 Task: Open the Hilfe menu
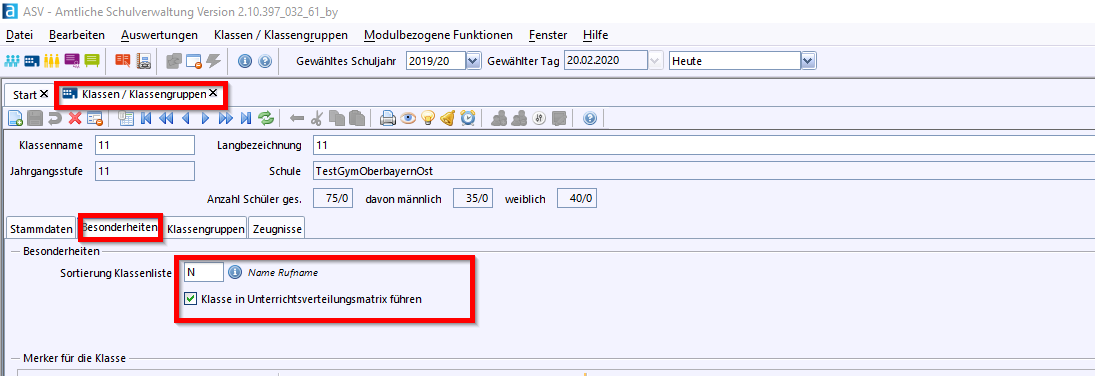pos(595,35)
